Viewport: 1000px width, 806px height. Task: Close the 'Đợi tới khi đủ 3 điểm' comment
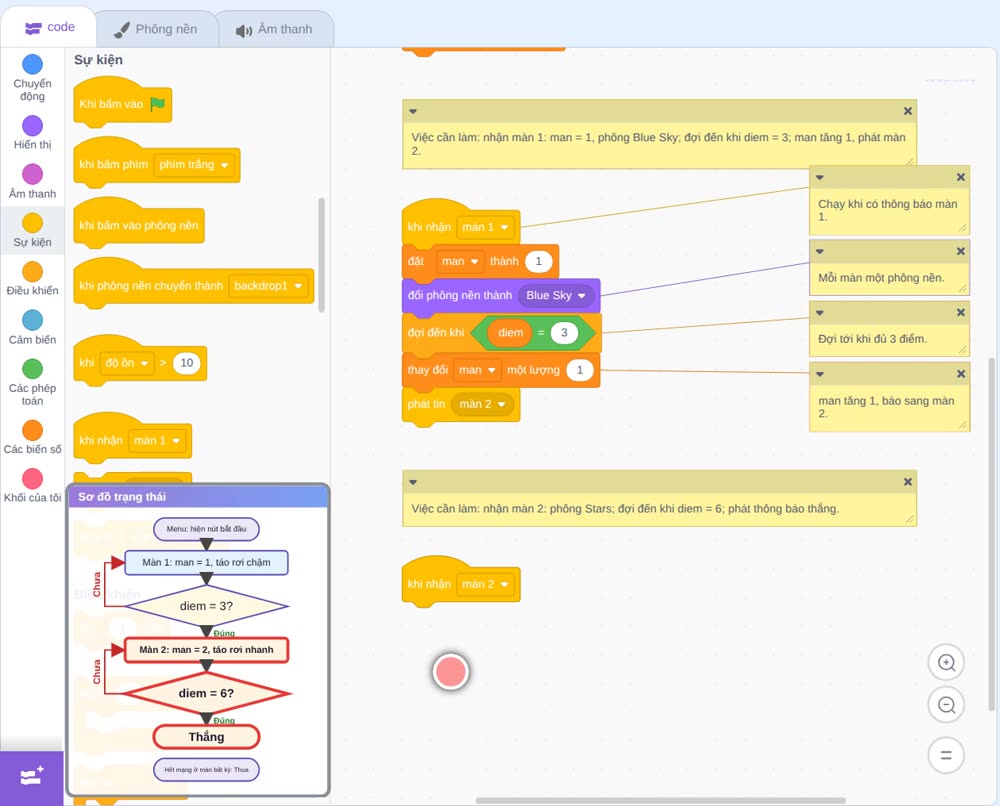(960, 312)
